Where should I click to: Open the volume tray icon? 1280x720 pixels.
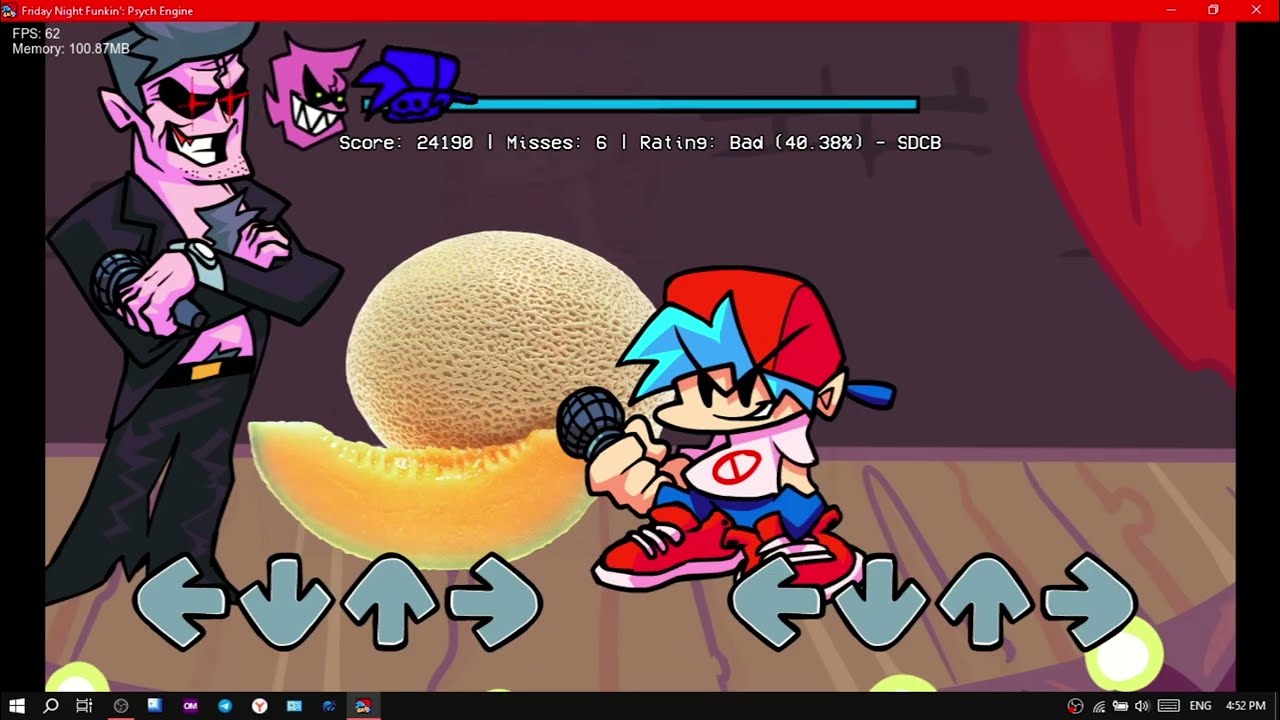(1142, 706)
